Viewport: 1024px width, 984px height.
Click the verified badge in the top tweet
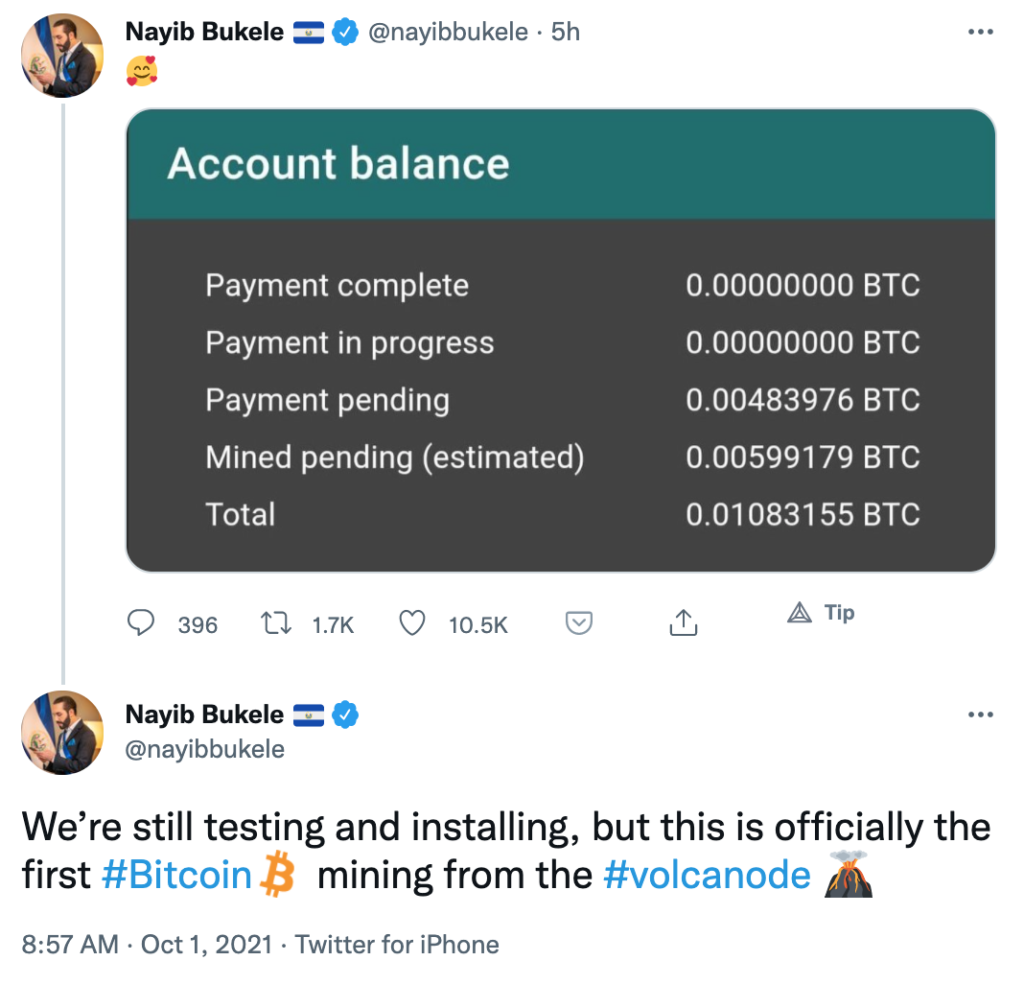click(345, 32)
